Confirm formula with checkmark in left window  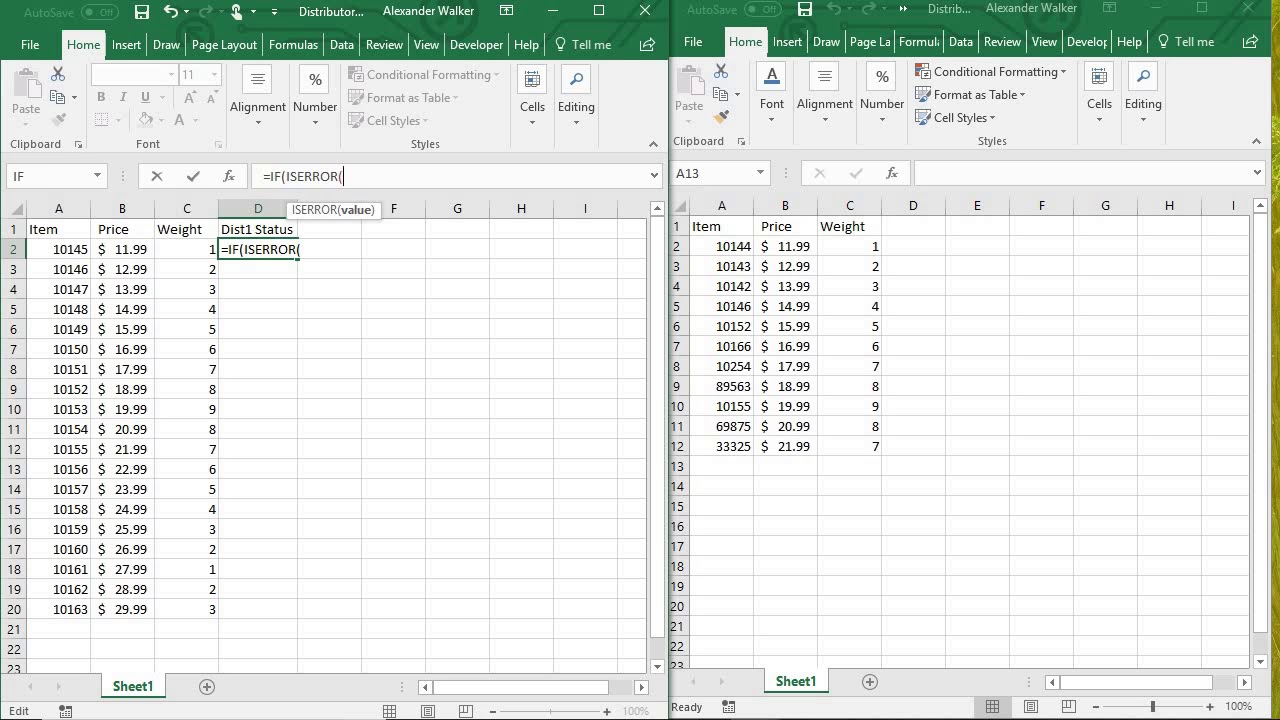tap(192, 176)
